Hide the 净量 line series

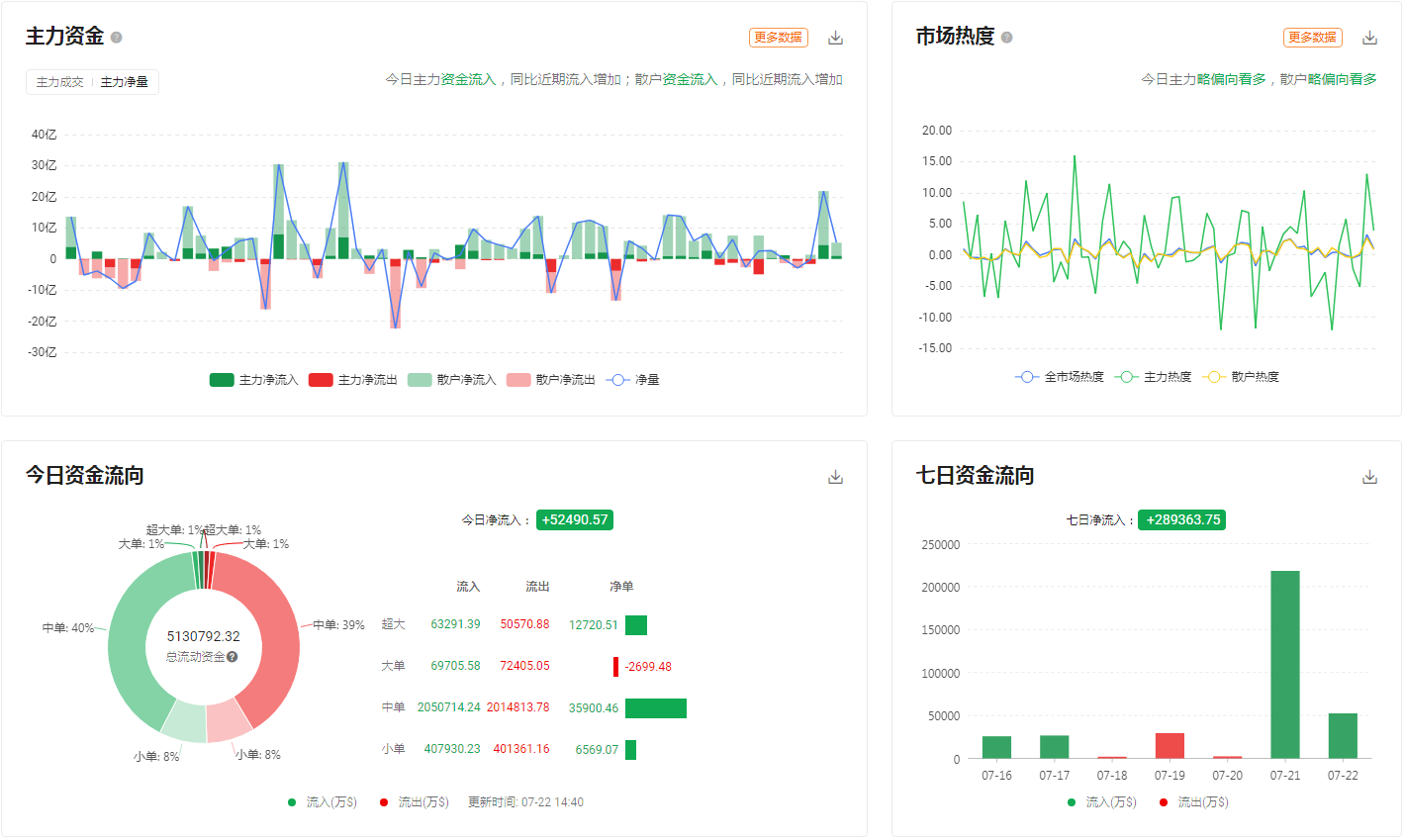click(x=634, y=380)
